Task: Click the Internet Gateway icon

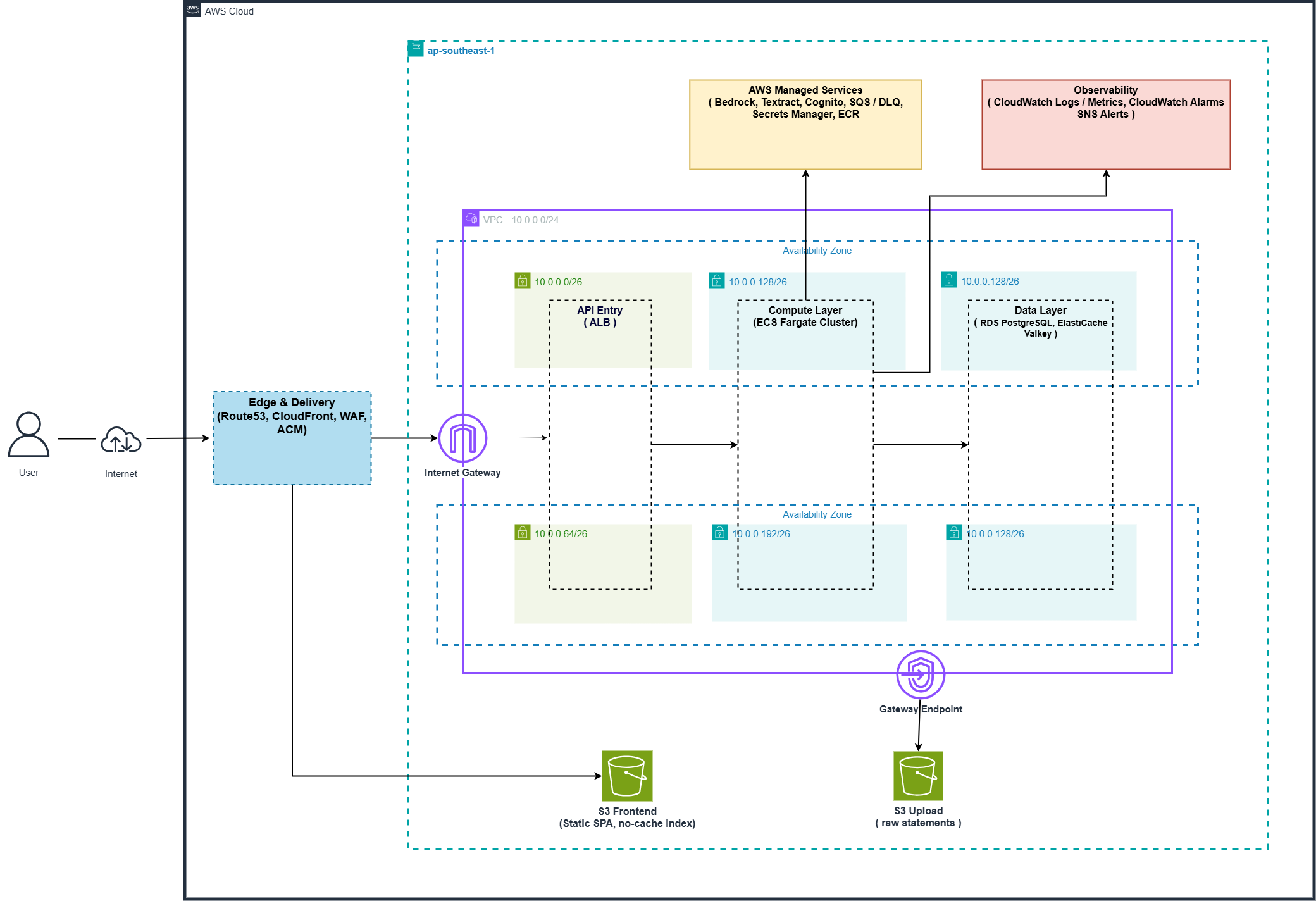Action: tap(462, 438)
